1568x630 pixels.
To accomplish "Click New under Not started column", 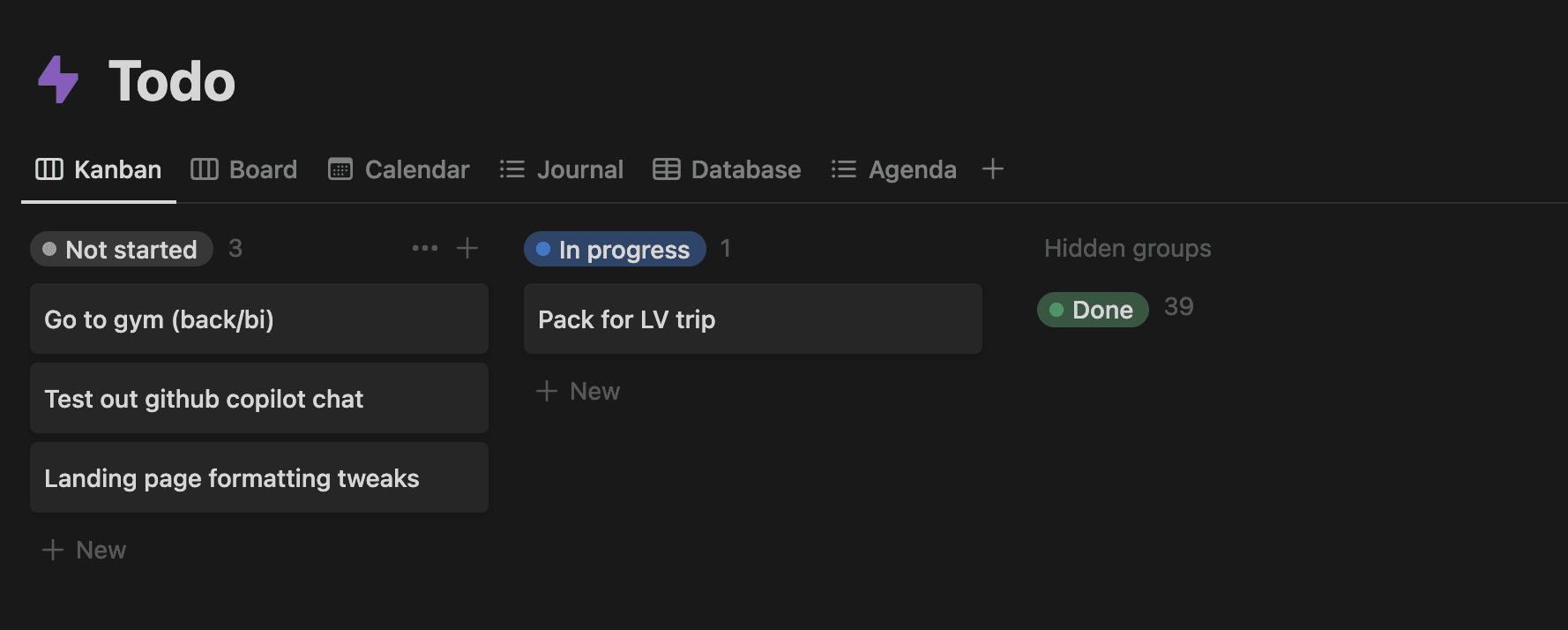I will tap(85, 550).
